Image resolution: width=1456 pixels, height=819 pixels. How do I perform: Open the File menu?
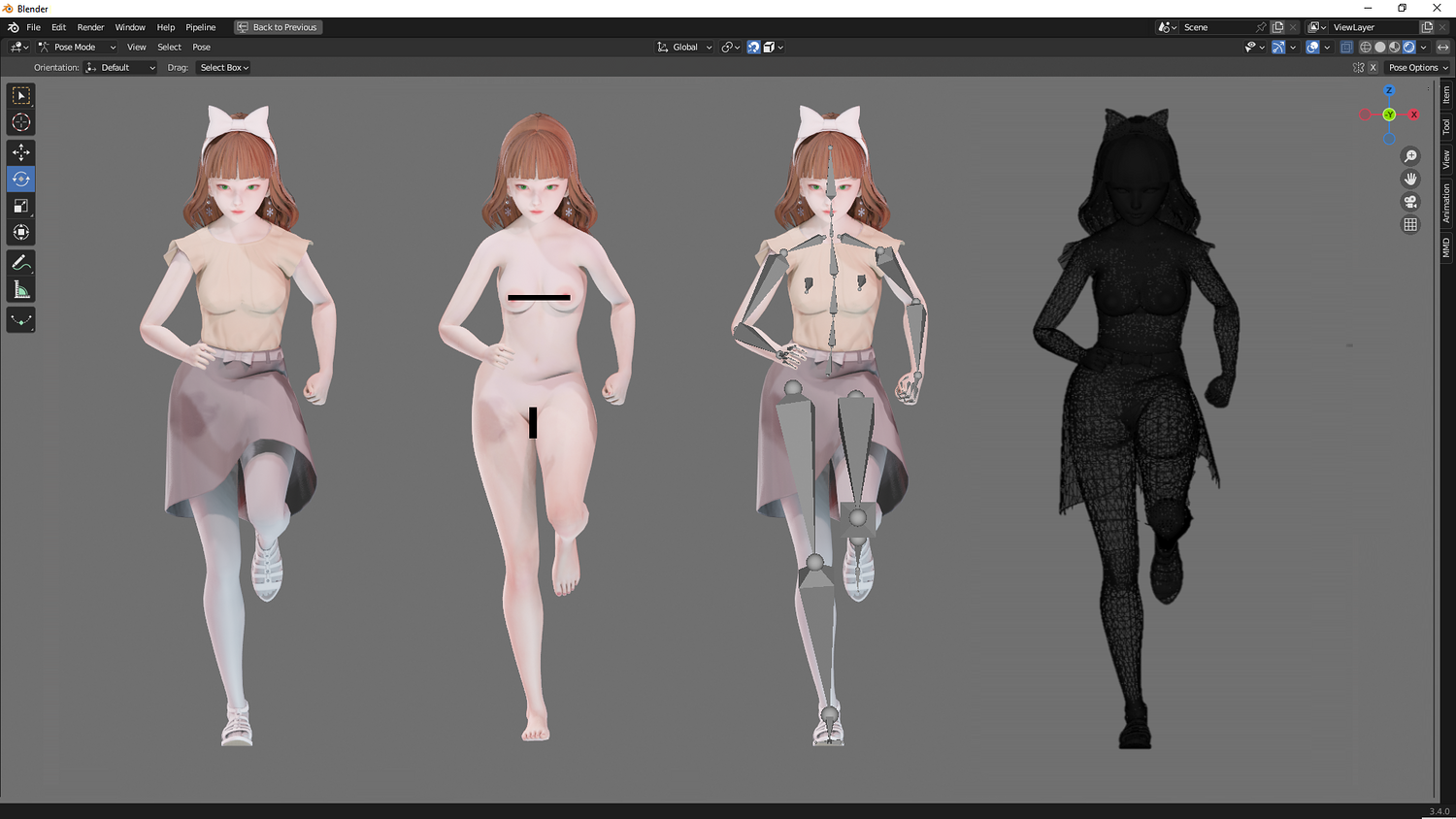click(x=33, y=27)
